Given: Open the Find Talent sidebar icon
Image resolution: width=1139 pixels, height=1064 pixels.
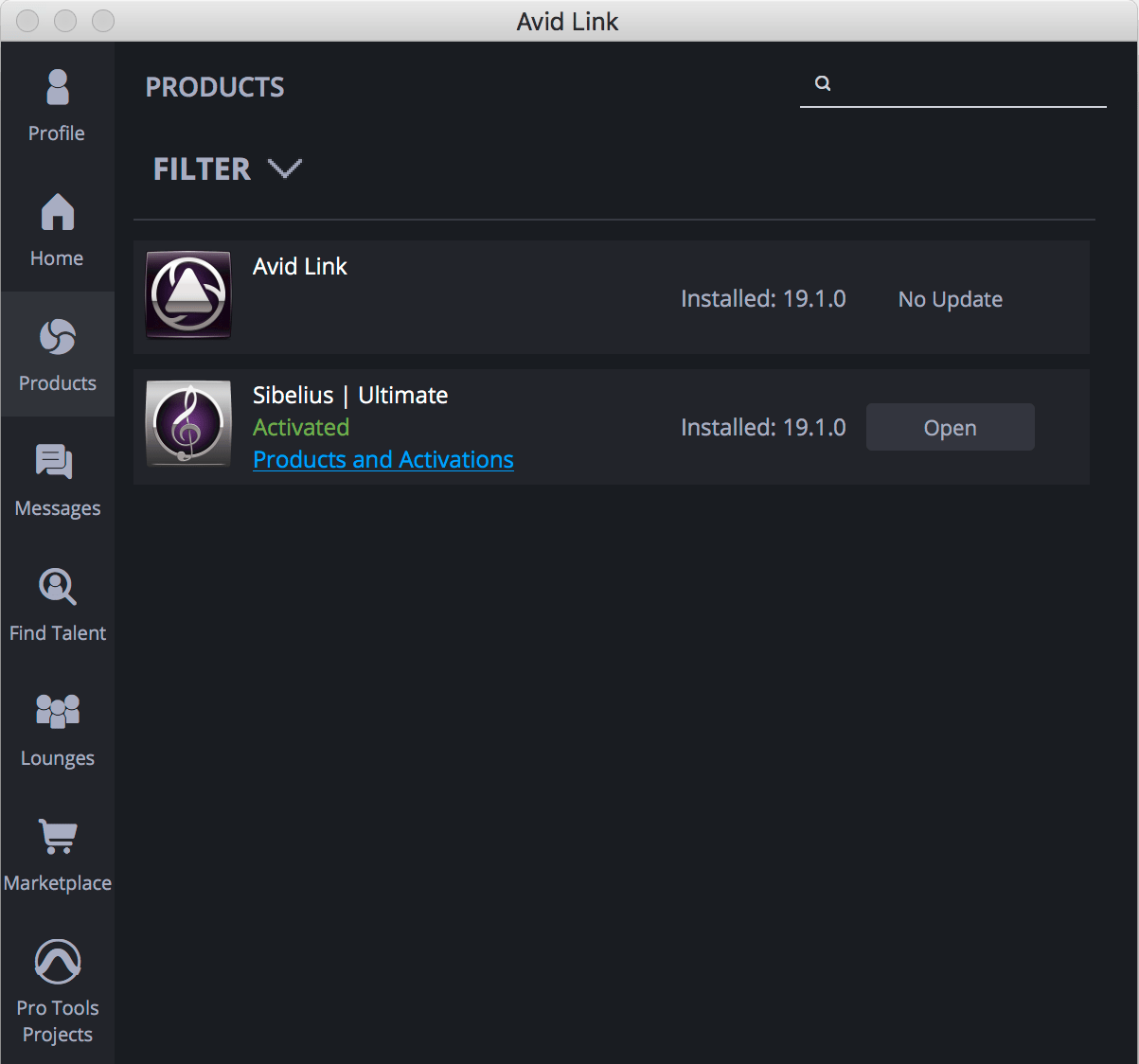Looking at the screenshot, I should click(58, 586).
